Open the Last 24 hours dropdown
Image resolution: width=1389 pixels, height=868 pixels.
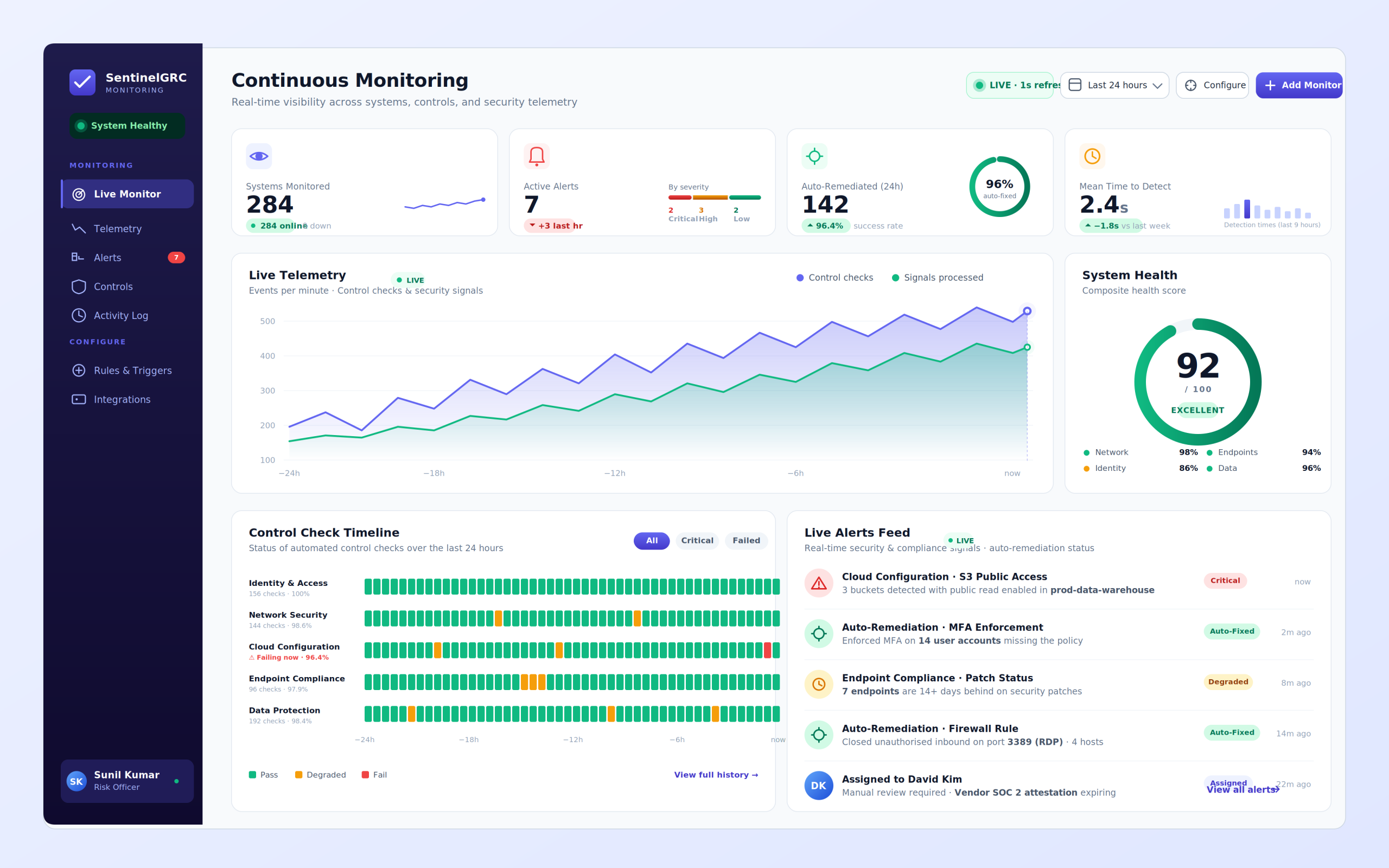[x=1114, y=85]
